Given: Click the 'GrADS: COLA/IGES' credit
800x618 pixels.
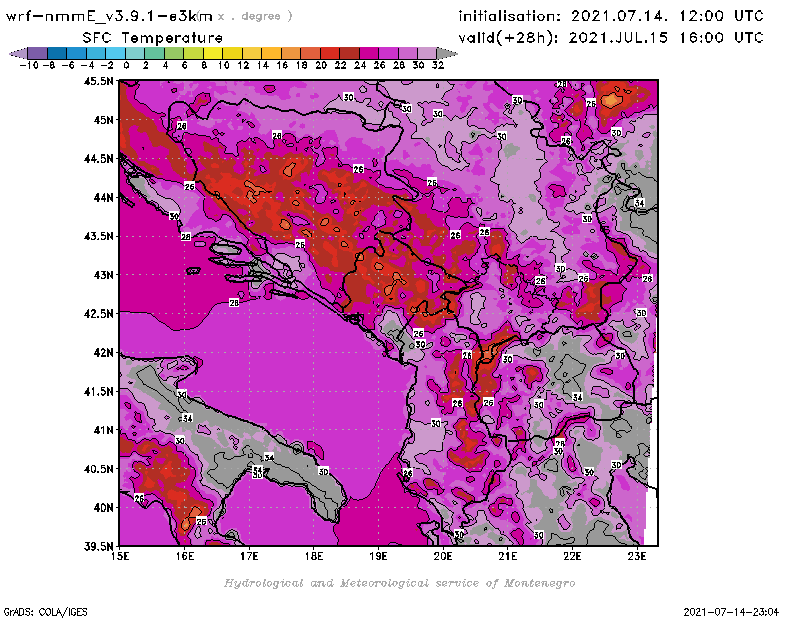Looking at the screenshot, I should click(45, 612).
